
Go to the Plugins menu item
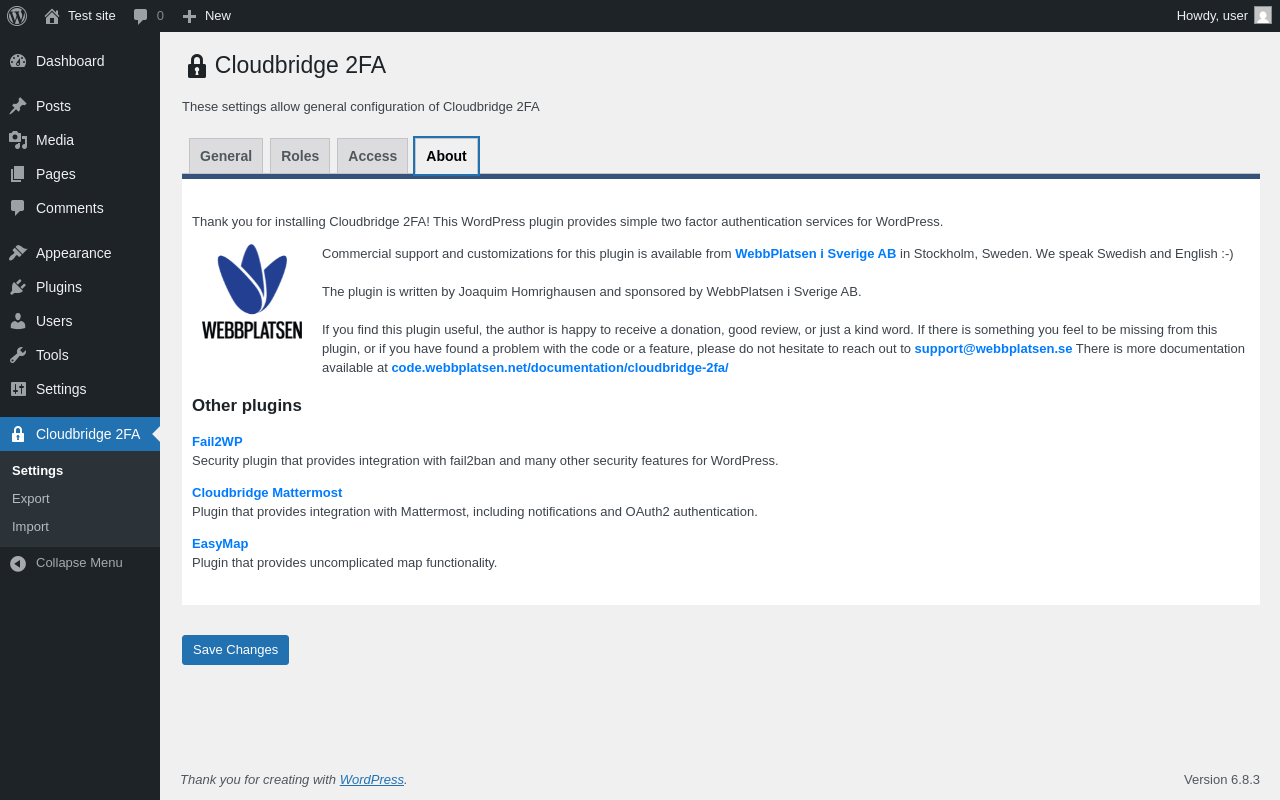[x=80, y=287]
